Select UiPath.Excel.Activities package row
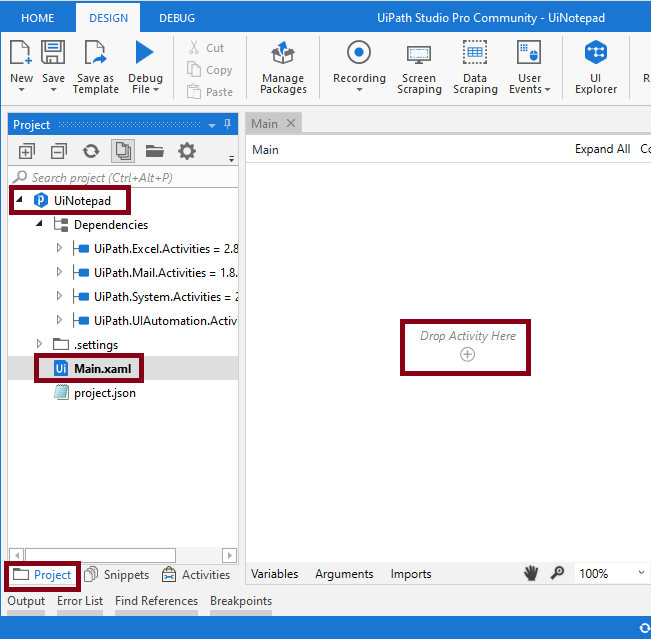The height and width of the screenshot is (640, 651). [166, 249]
